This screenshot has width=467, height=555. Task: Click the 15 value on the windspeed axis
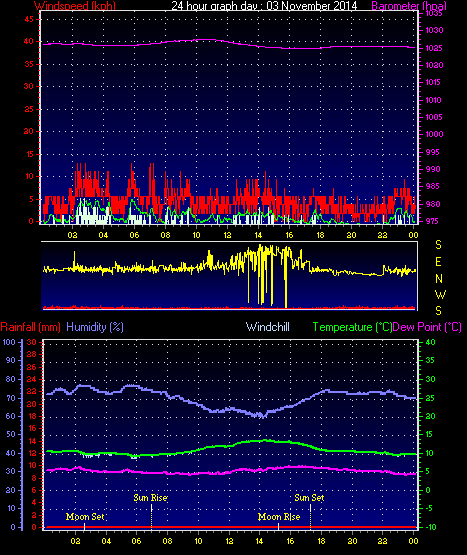29,154
